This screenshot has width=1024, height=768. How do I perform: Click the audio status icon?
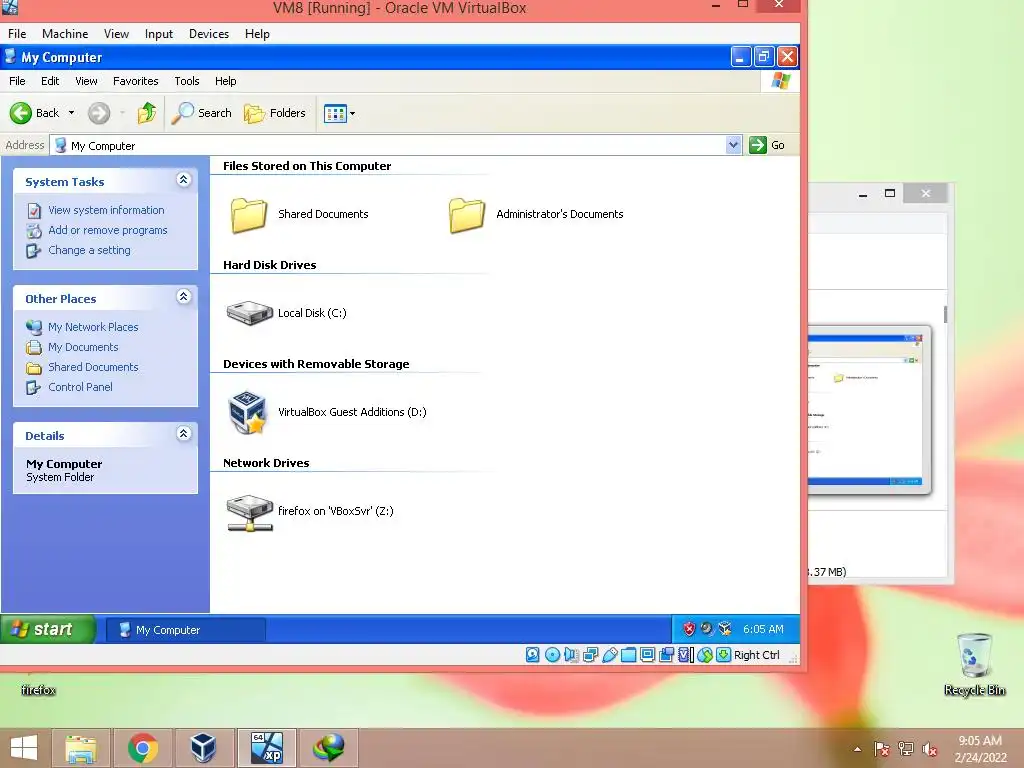pyautogui.click(x=571, y=655)
